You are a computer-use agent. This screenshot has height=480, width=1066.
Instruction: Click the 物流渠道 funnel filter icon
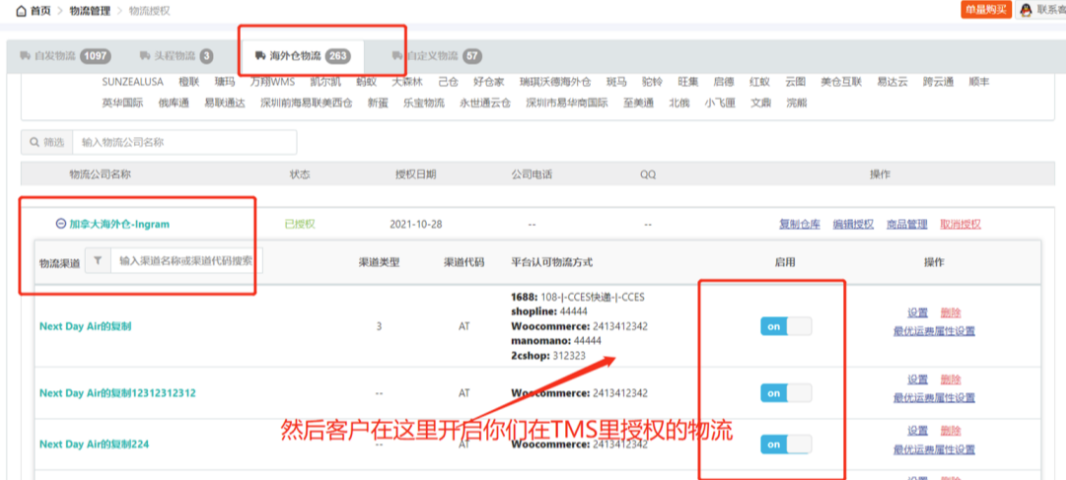coord(97,260)
